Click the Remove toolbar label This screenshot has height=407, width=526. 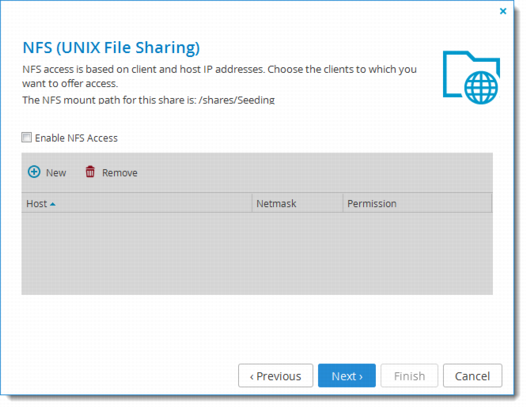point(120,173)
